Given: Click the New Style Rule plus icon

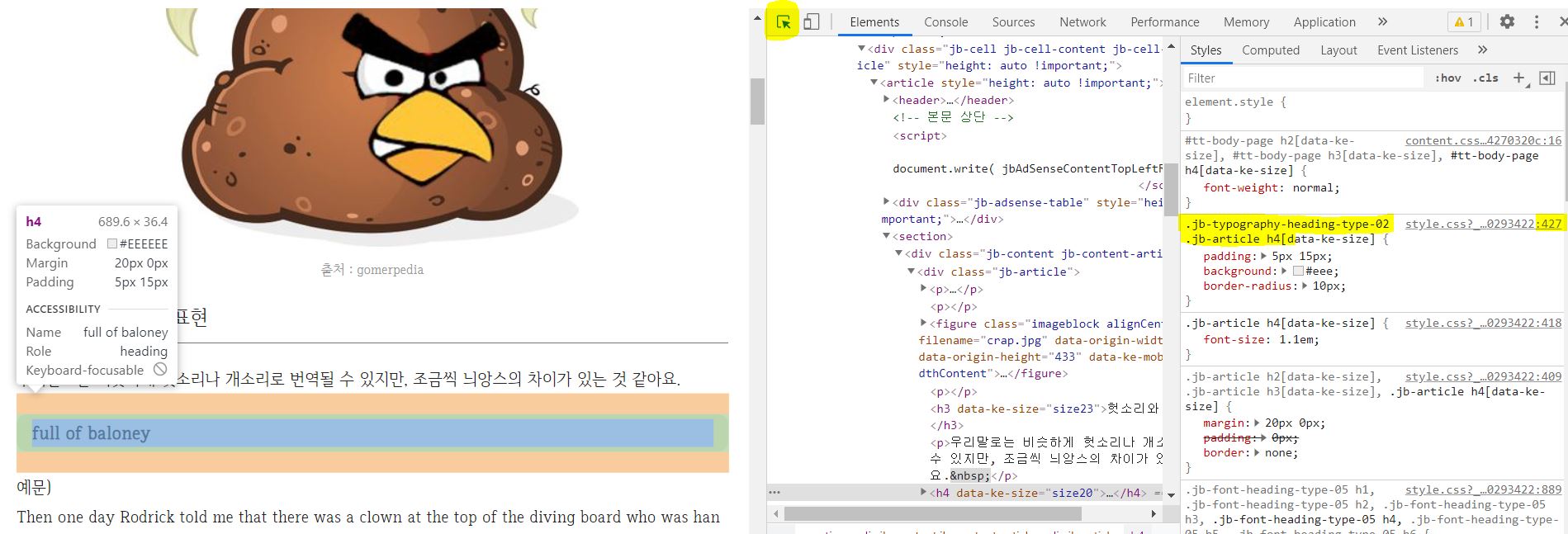Looking at the screenshot, I should coord(1518,78).
